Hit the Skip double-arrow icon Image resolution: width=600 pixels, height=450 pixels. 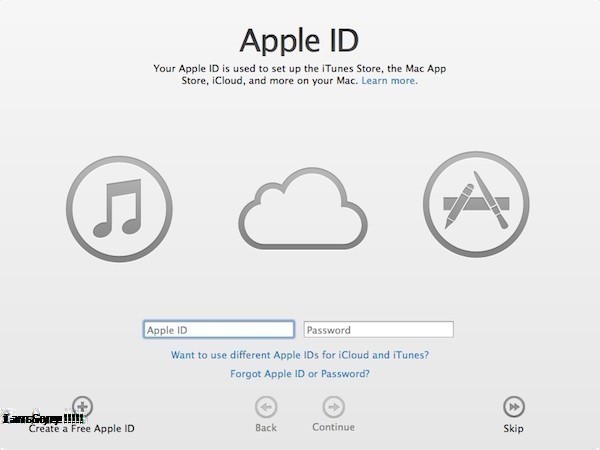click(513, 407)
